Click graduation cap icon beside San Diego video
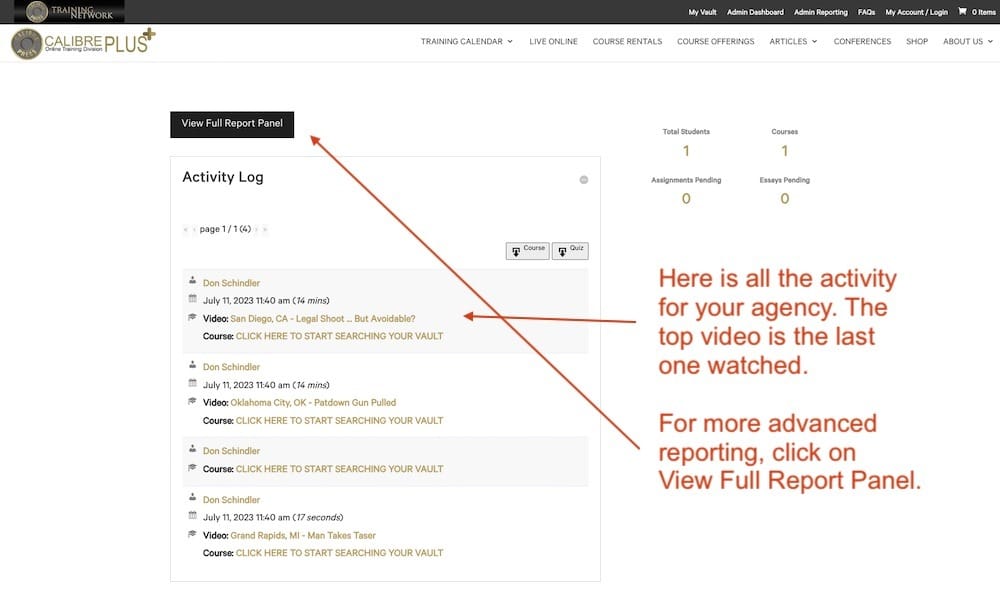Viewport: 1000px width, 591px height. pyautogui.click(x=192, y=317)
